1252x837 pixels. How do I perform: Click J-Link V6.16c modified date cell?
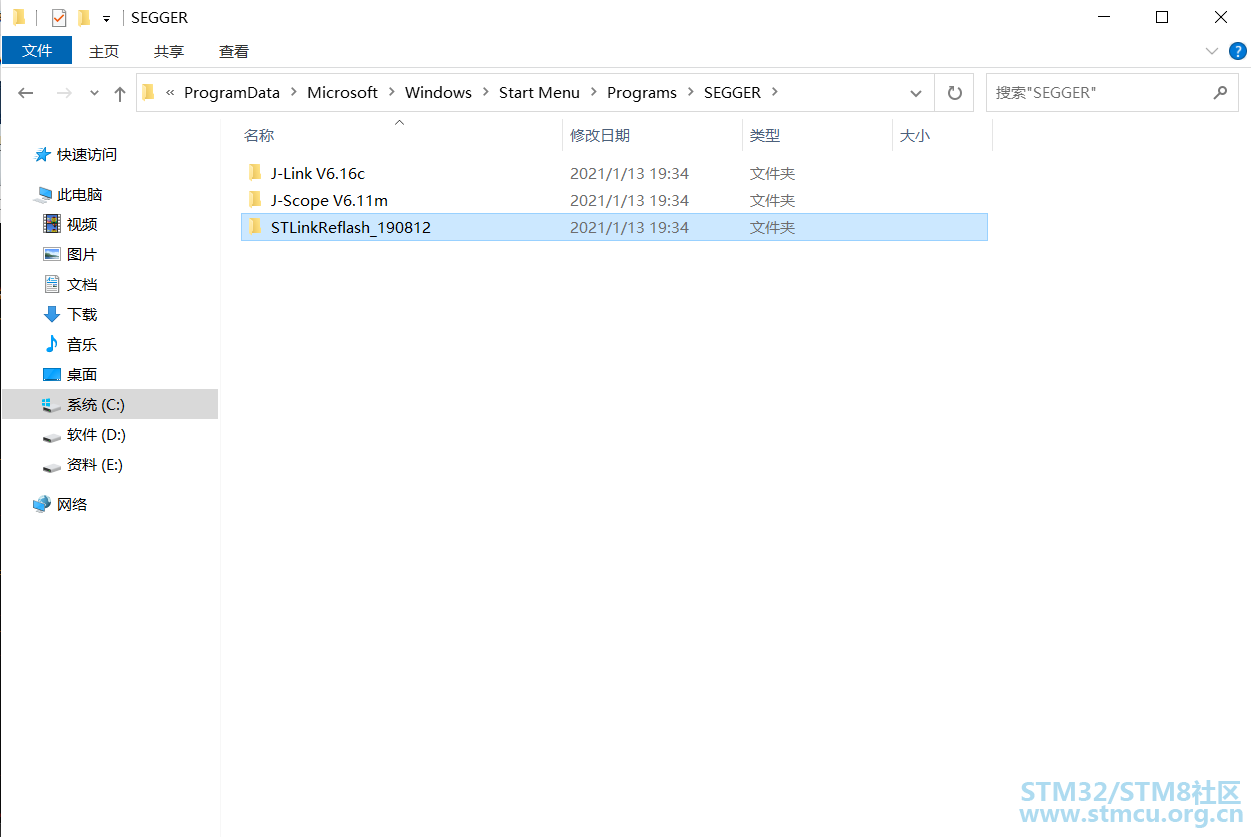point(629,173)
